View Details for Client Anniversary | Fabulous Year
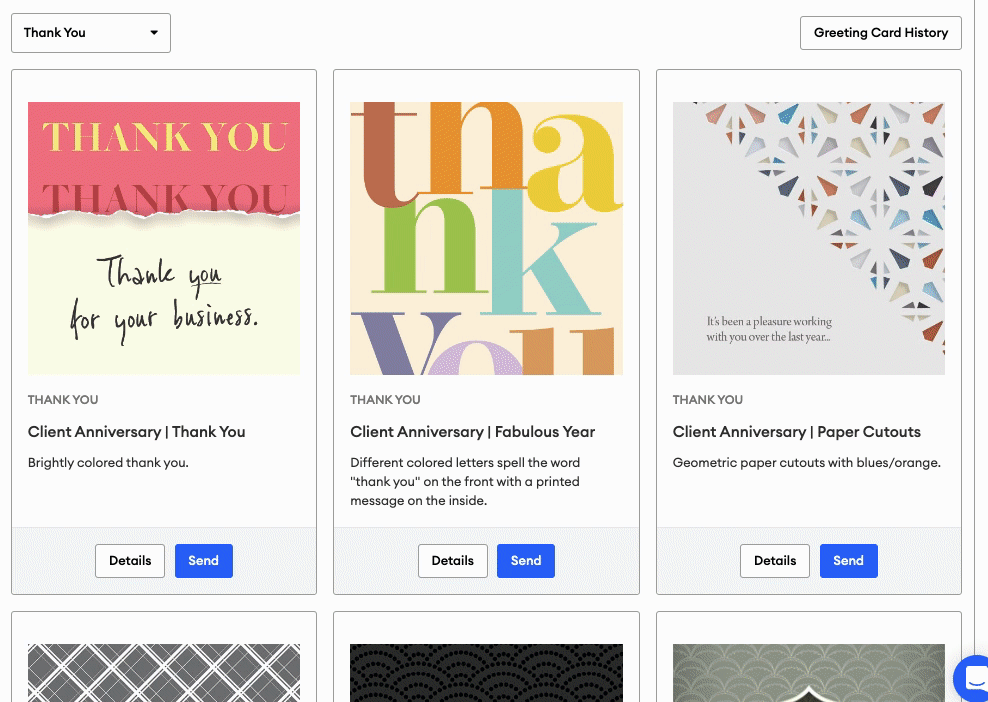Image resolution: width=988 pixels, height=702 pixels. tap(452, 561)
